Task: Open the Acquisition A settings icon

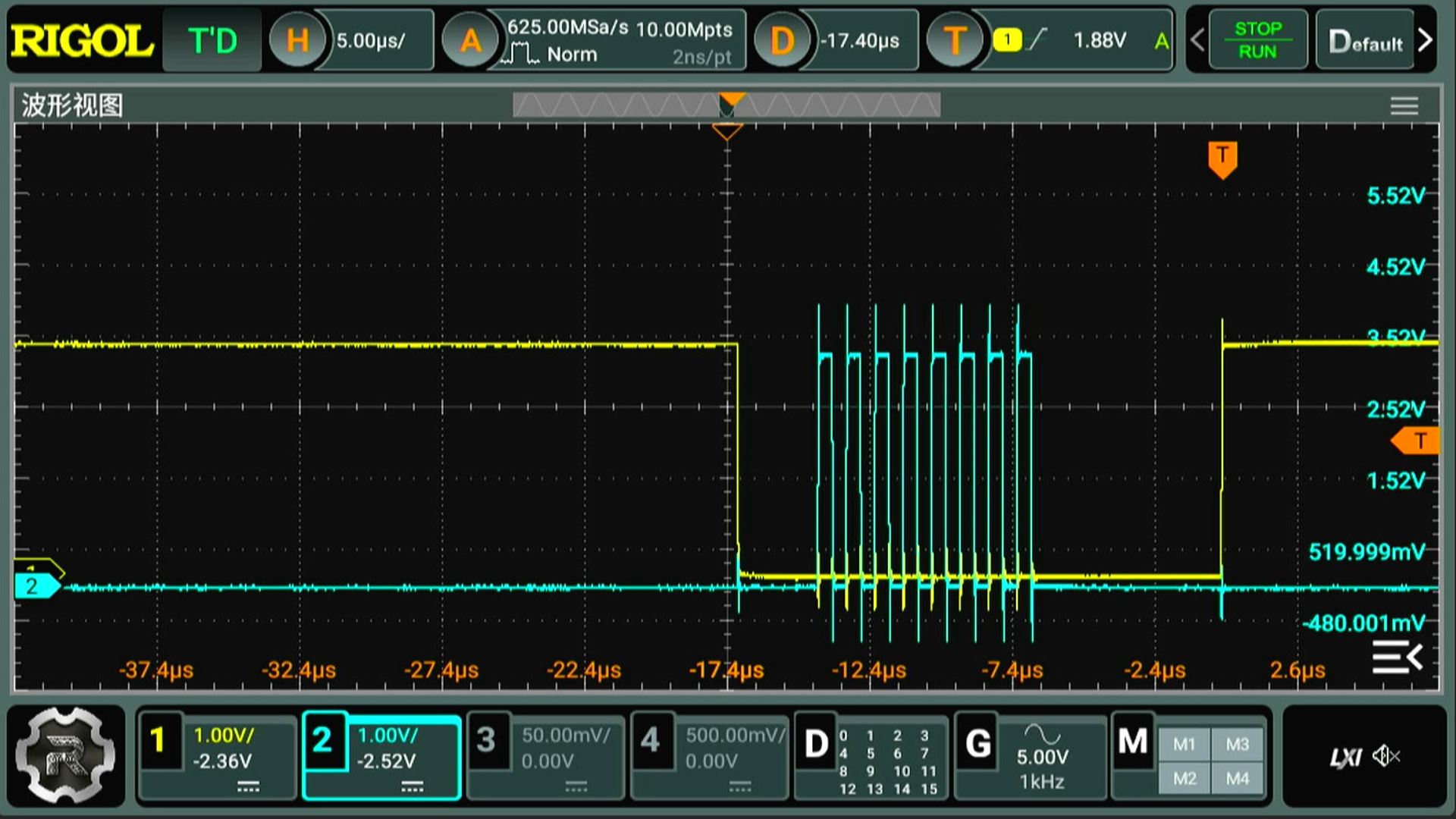Action: tap(470, 40)
